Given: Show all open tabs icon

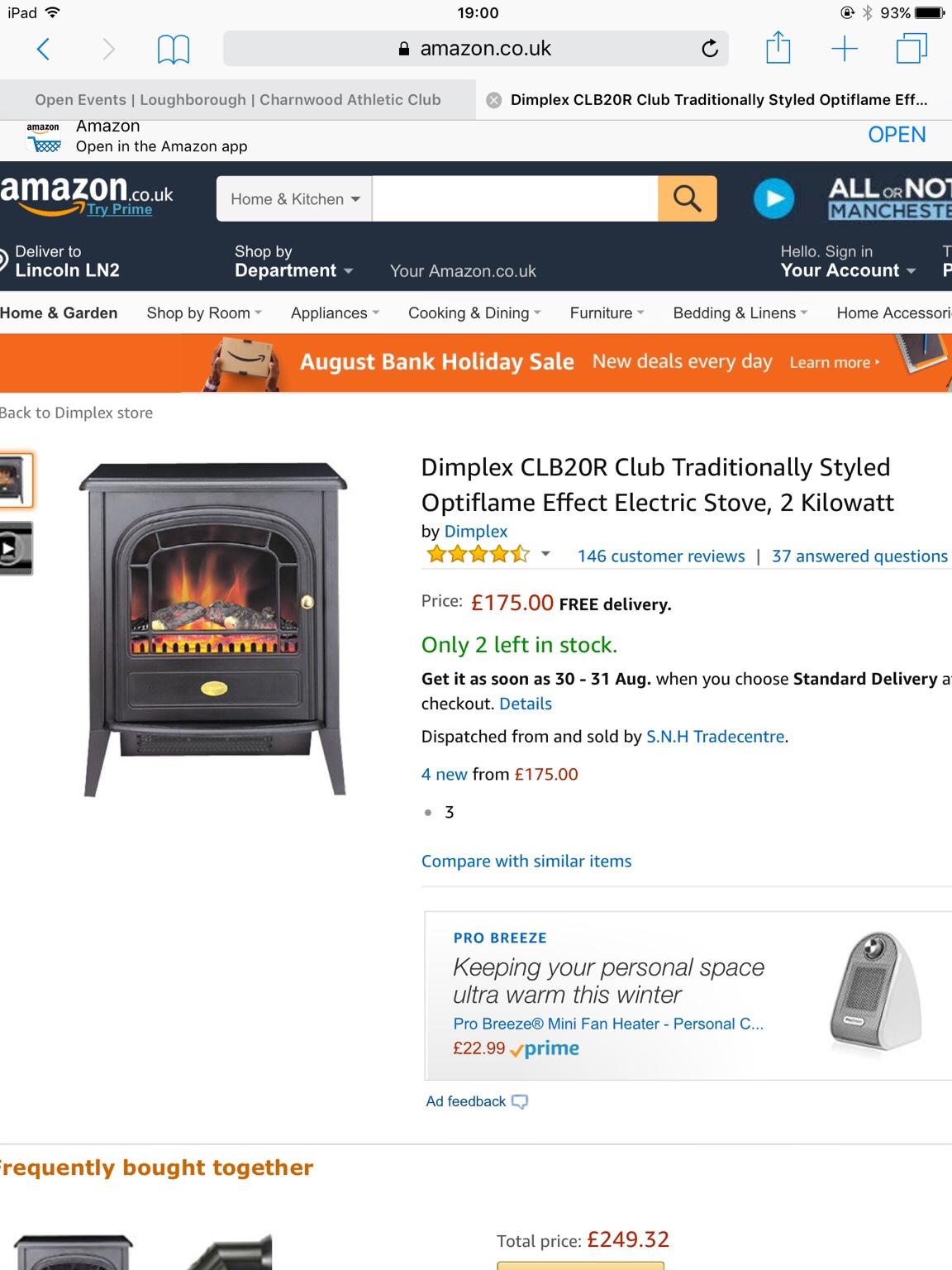Looking at the screenshot, I should [x=912, y=48].
